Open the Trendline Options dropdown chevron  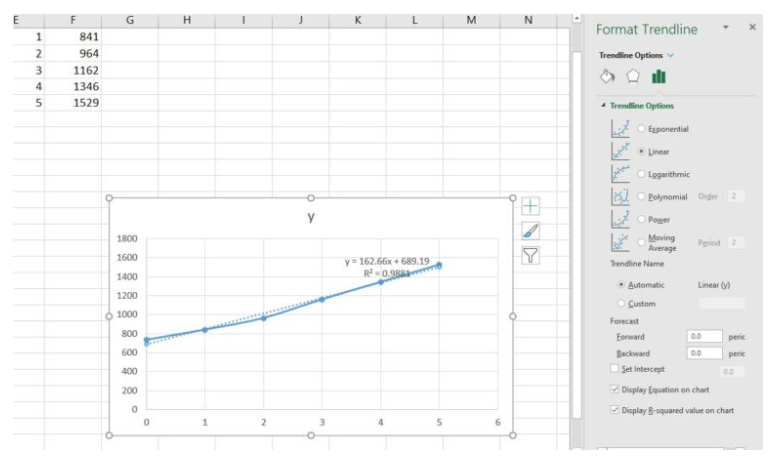(670, 55)
